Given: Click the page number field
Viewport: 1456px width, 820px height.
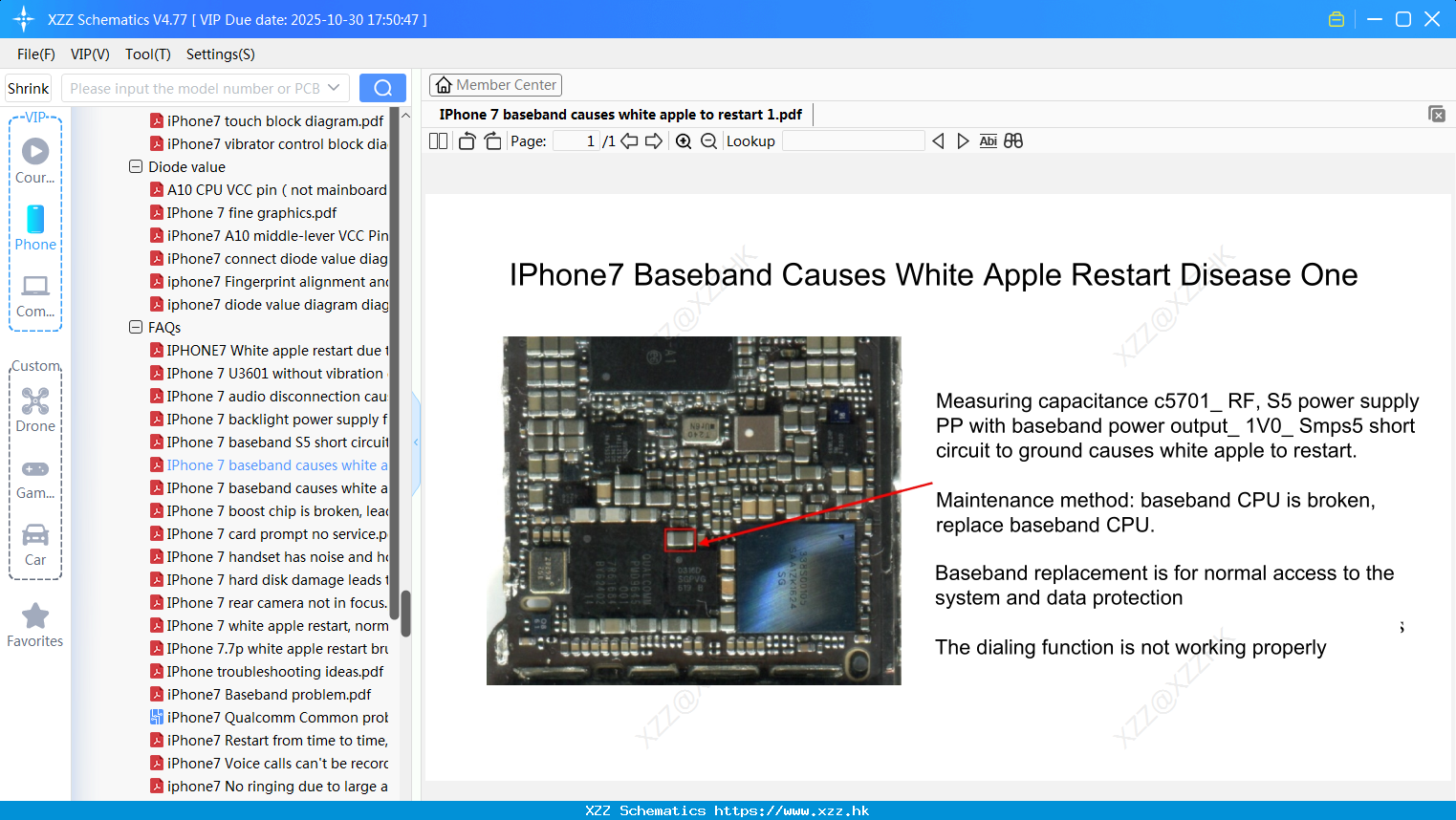Looking at the screenshot, I should click(x=576, y=141).
